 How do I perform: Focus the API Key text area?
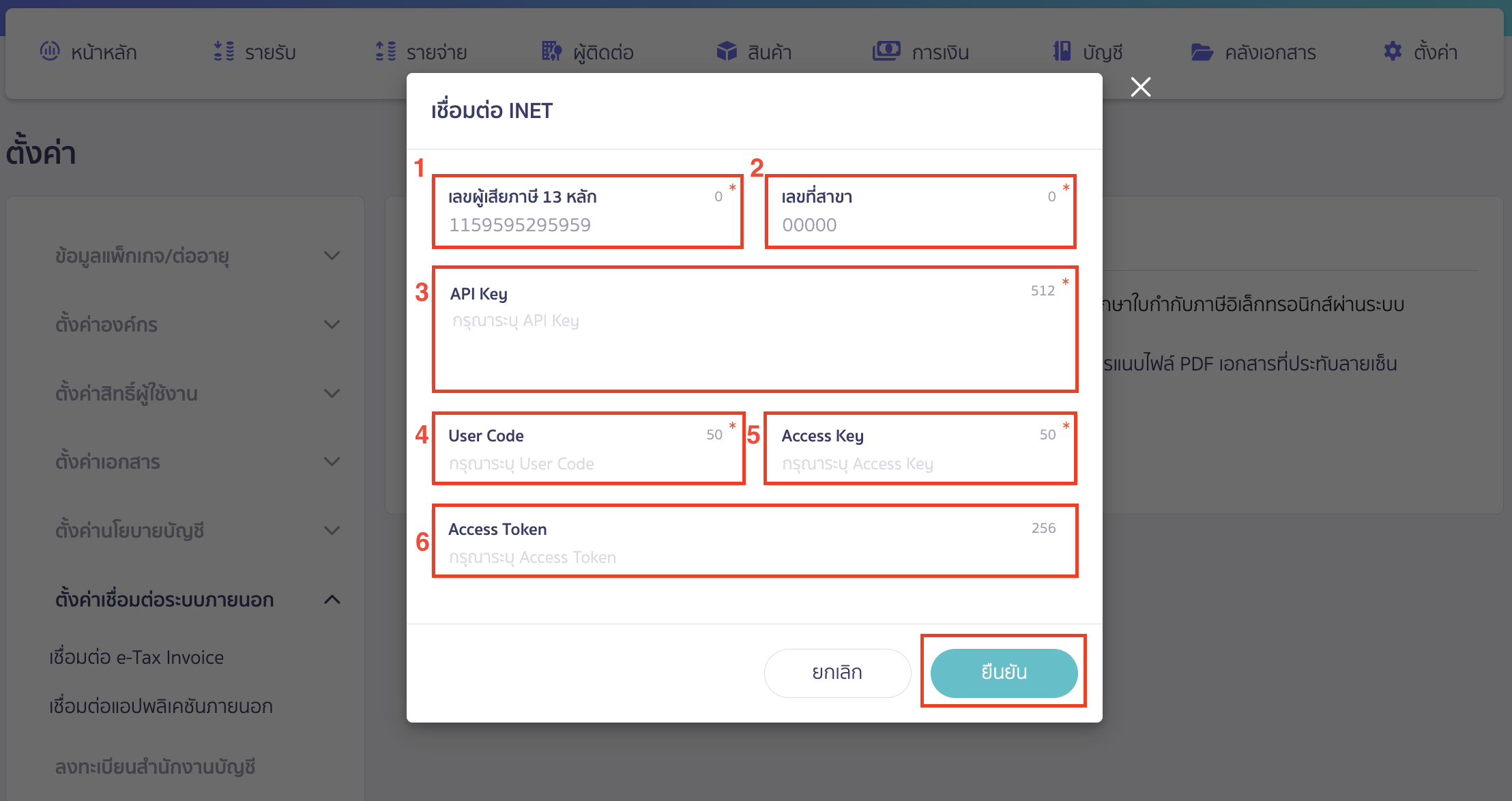(754, 341)
